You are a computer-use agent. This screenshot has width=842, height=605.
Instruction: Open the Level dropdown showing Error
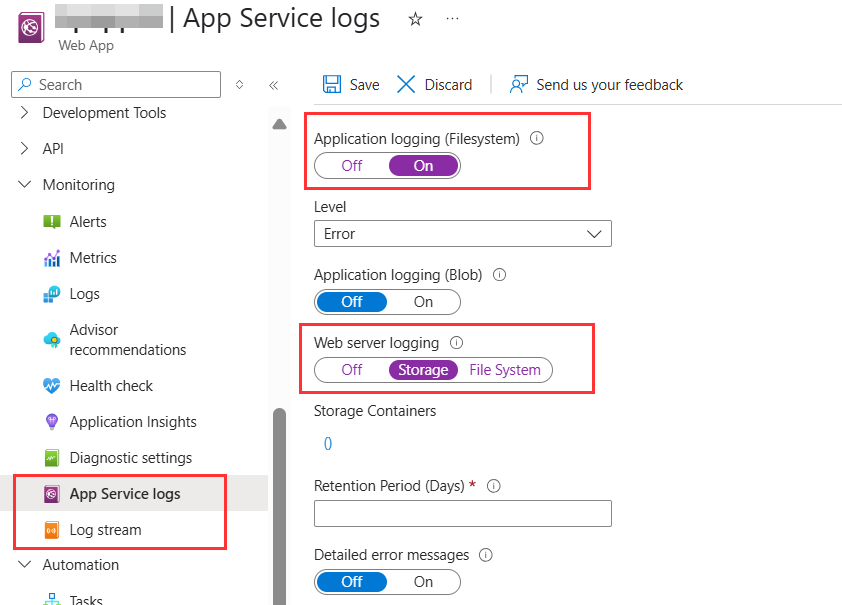tap(463, 234)
